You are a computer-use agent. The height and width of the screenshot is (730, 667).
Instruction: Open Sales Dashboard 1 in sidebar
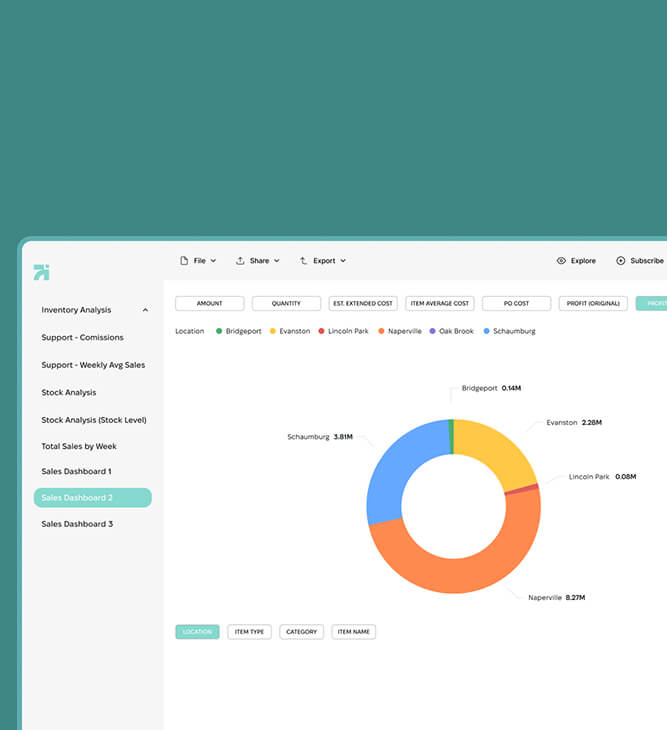[x=76, y=471]
